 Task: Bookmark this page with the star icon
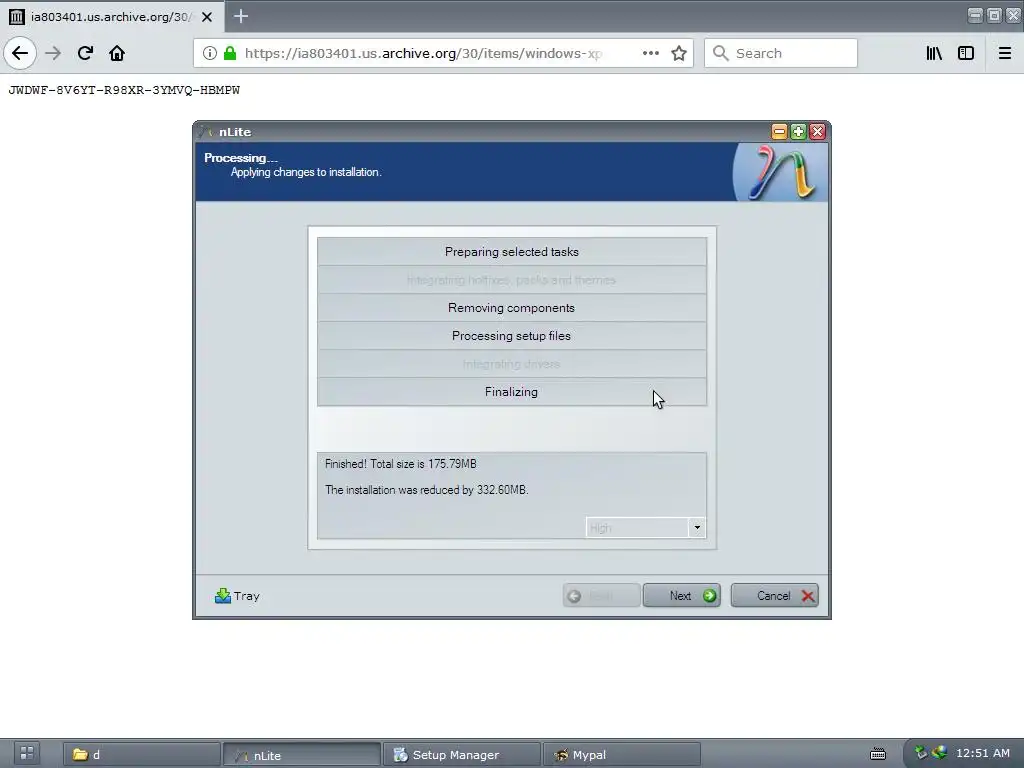click(x=679, y=53)
